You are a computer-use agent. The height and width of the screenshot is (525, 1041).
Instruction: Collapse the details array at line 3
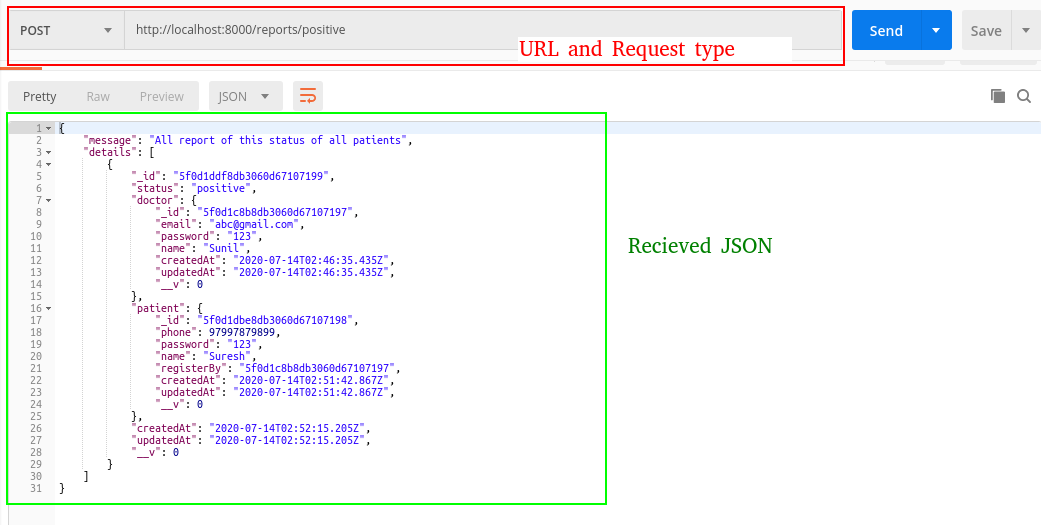(x=48, y=152)
